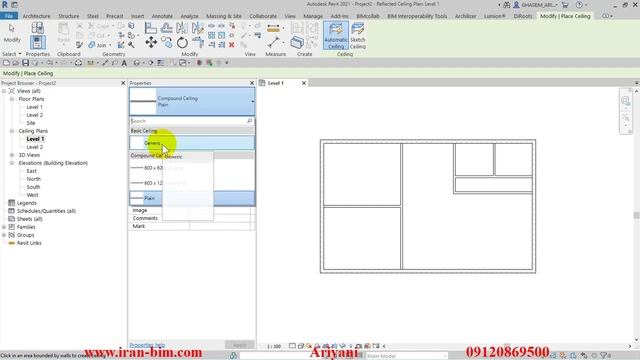Click the Text (A) icon in quick access toolbar

pyautogui.click(x=124, y=63)
